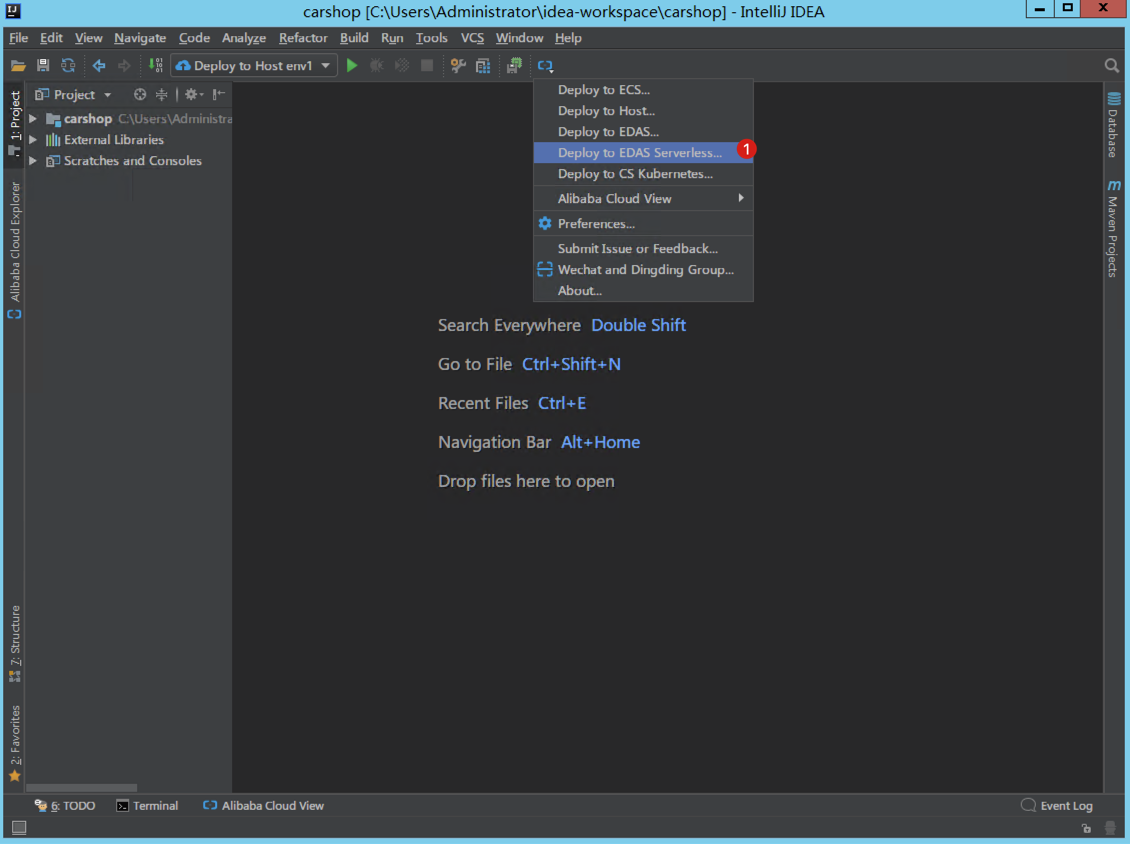Click the Run with Coverage icon
Viewport: 1130px width, 844px height.
tap(401, 66)
